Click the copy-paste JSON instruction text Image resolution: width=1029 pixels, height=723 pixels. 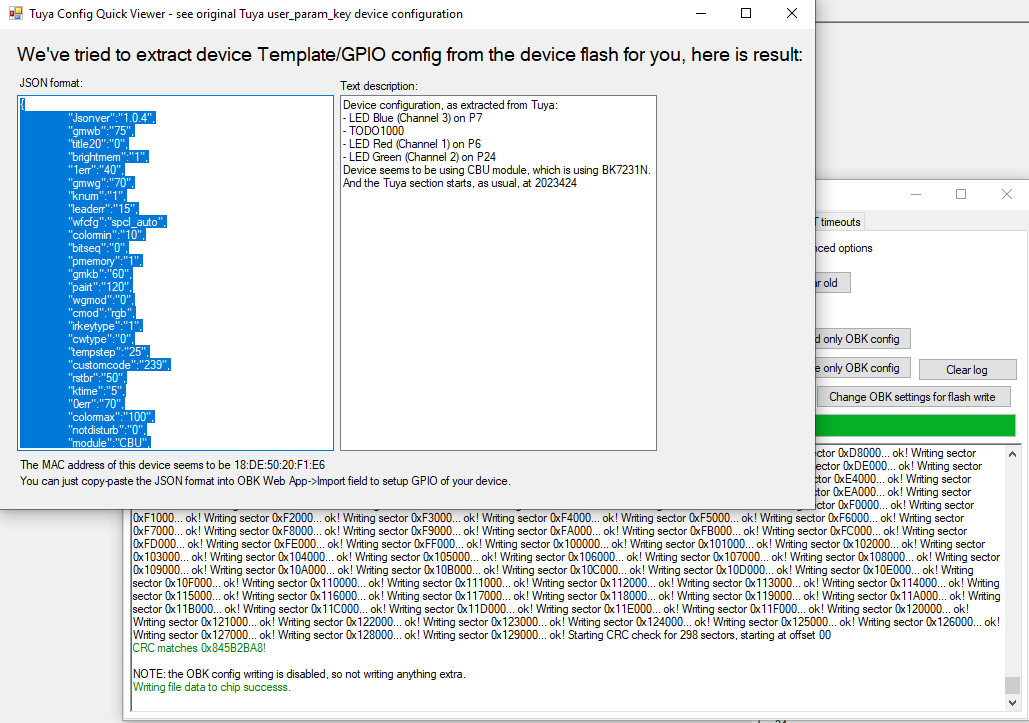[265, 481]
